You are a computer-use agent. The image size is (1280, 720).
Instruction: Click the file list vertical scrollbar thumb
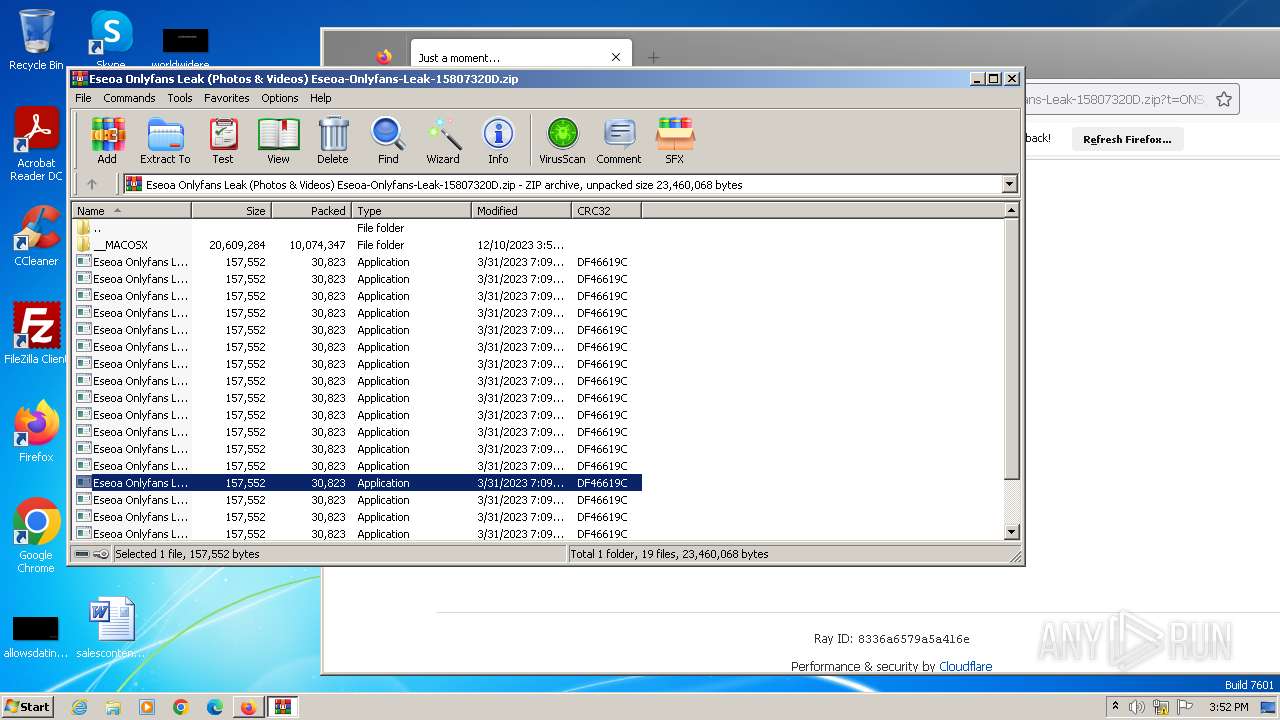coord(1011,348)
